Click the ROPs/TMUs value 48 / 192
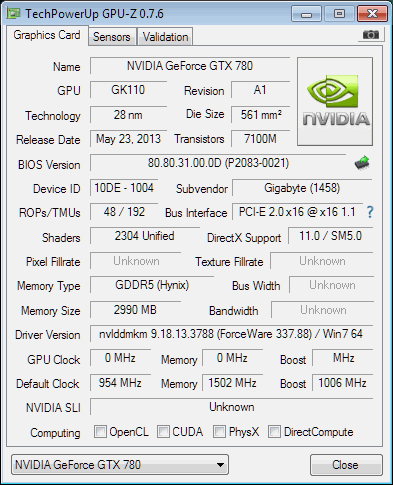393x485 pixels. [124, 212]
